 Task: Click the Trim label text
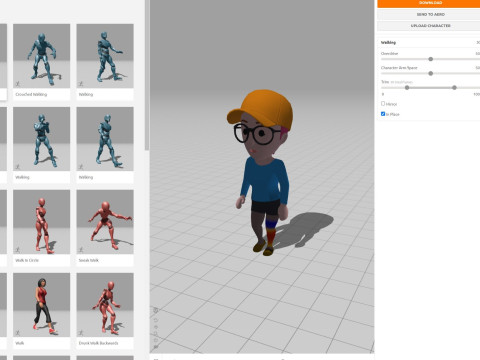pyautogui.click(x=385, y=82)
